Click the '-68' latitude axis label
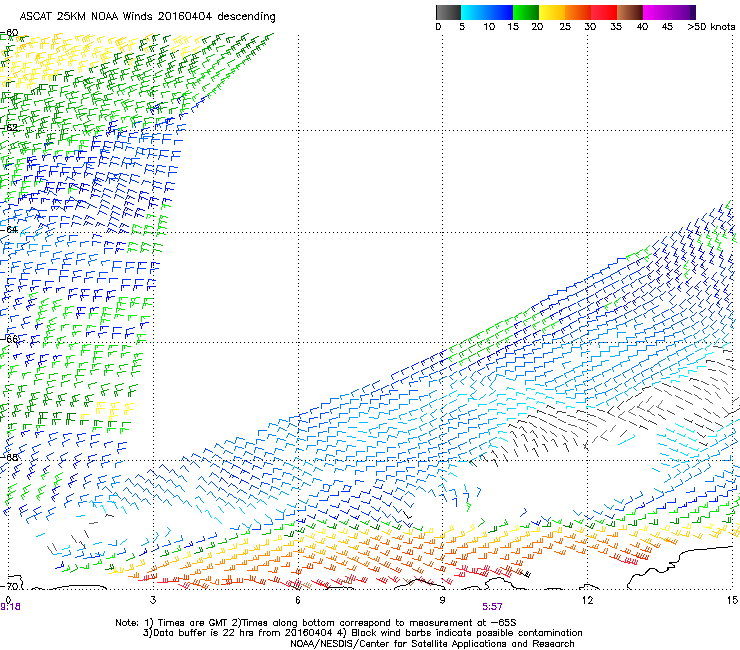Viewport: 740px width, 650px height. 9,457
